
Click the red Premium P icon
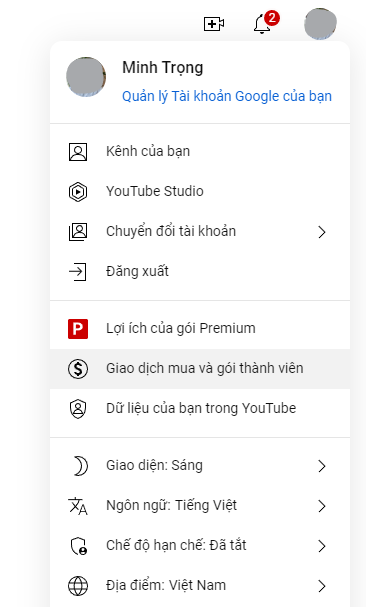[x=78, y=329]
